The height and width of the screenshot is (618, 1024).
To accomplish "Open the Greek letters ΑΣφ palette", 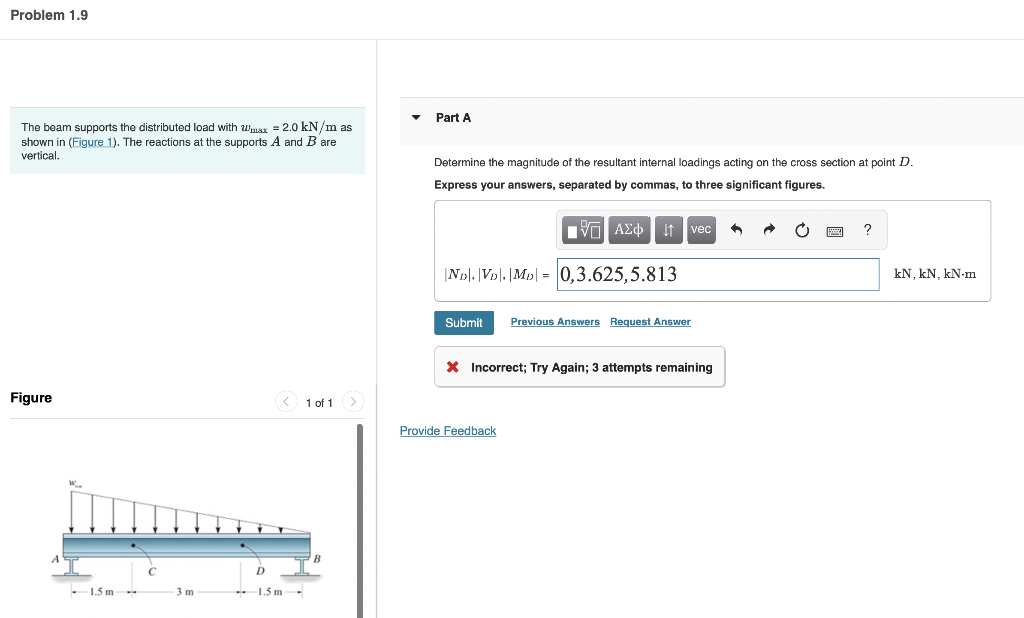I will (628, 229).
